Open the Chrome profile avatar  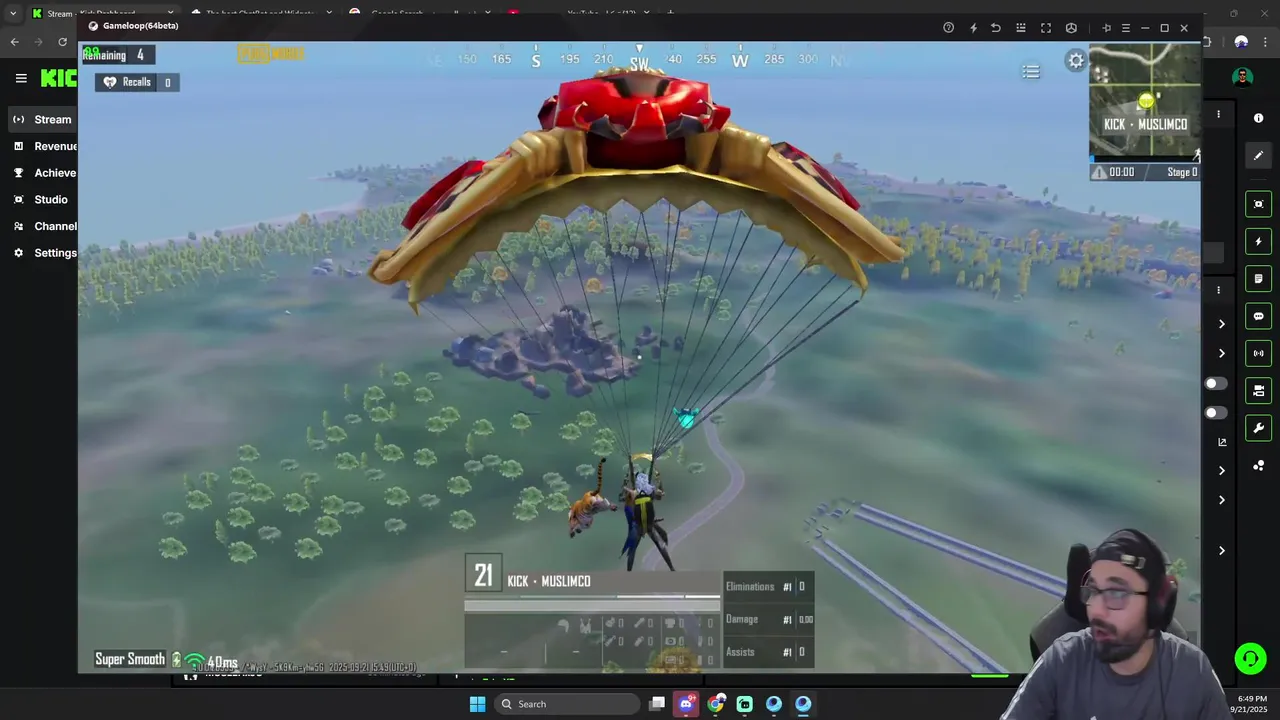[x=1241, y=42]
